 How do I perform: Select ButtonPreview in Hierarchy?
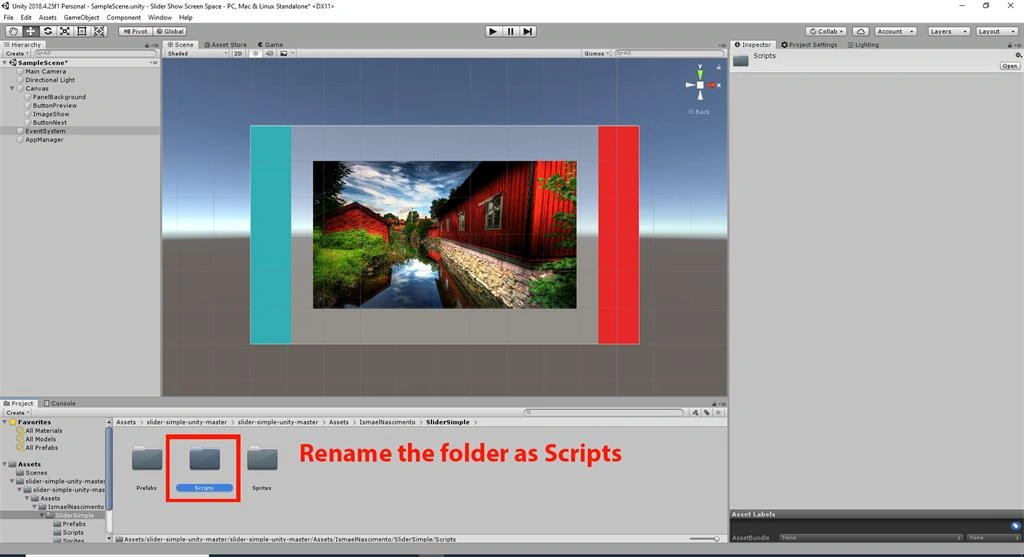(54, 105)
